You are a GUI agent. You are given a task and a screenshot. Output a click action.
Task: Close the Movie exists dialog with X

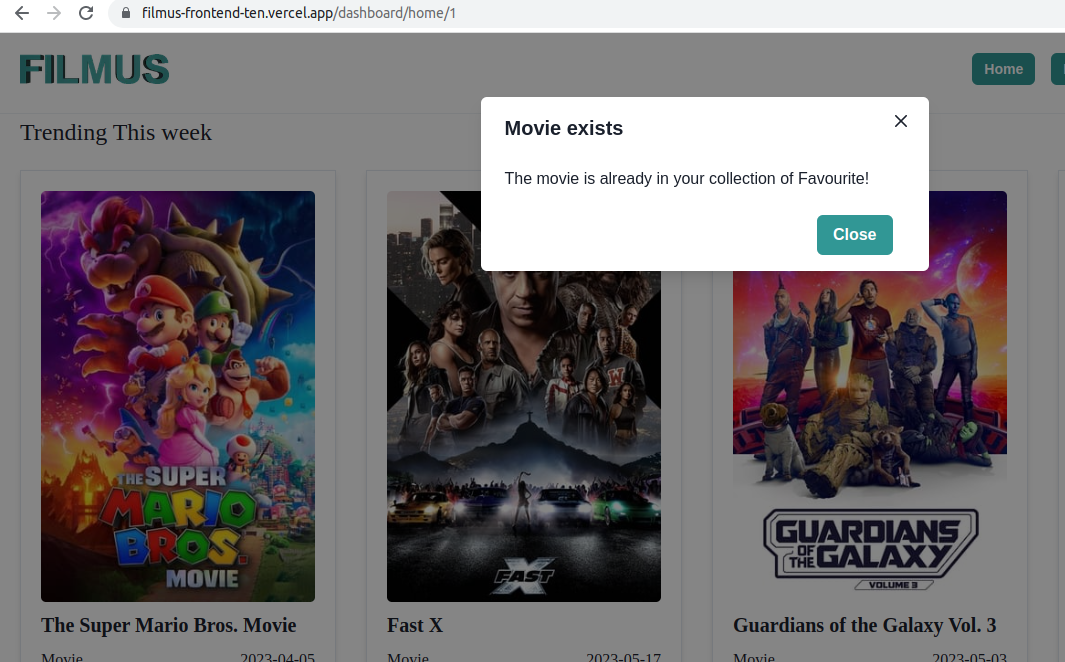[x=901, y=121]
